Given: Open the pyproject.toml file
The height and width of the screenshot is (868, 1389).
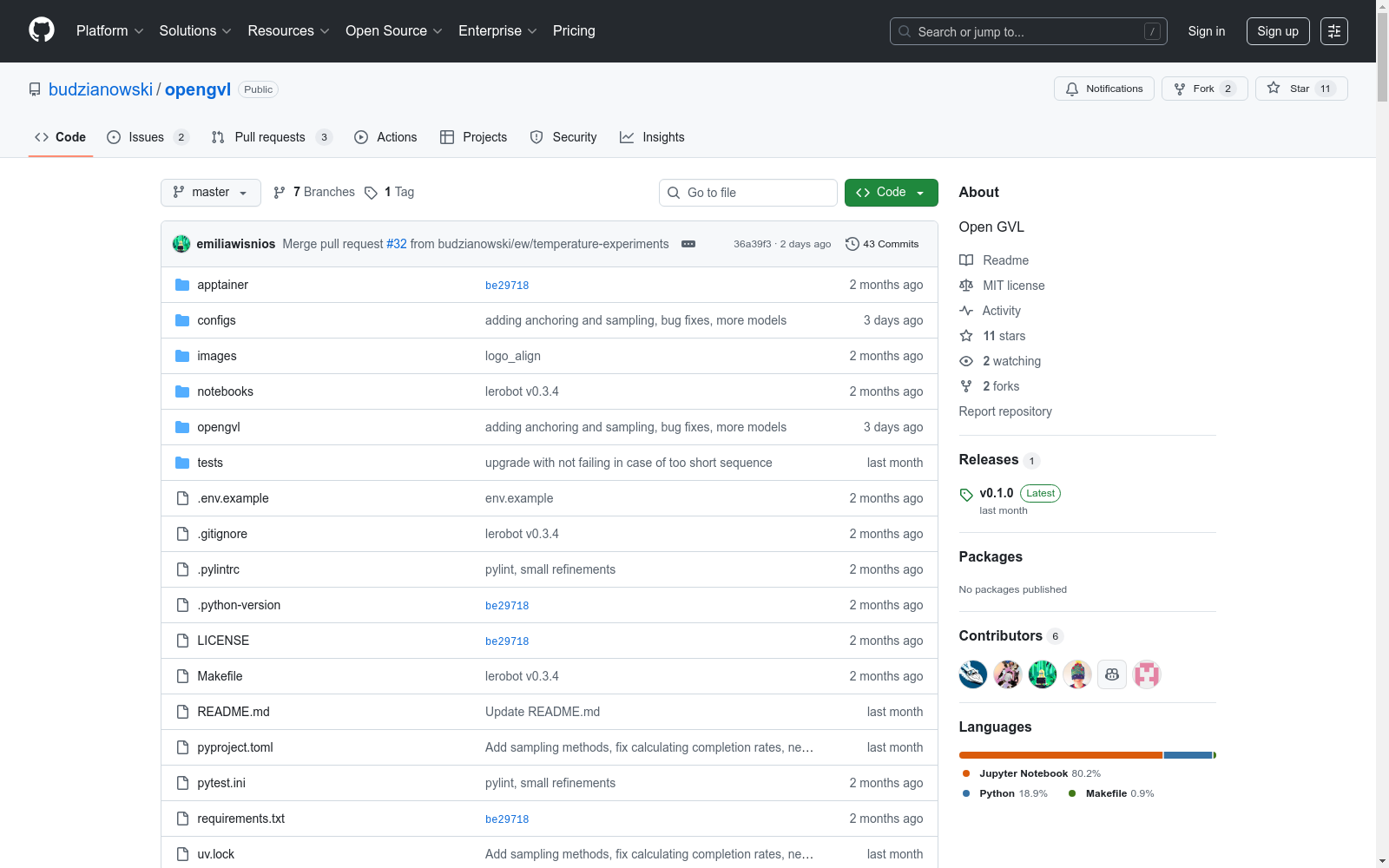Looking at the screenshot, I should coord(235,747).
